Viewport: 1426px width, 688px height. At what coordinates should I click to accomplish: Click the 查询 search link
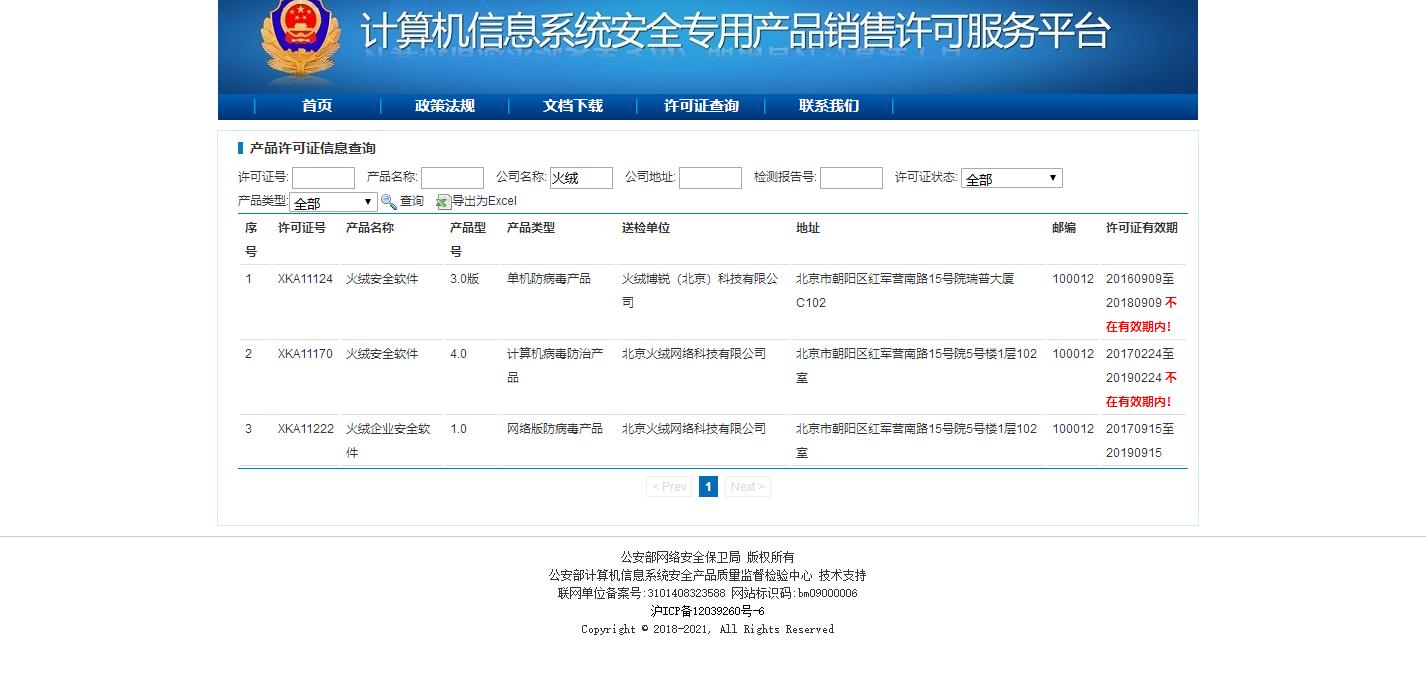412,202
